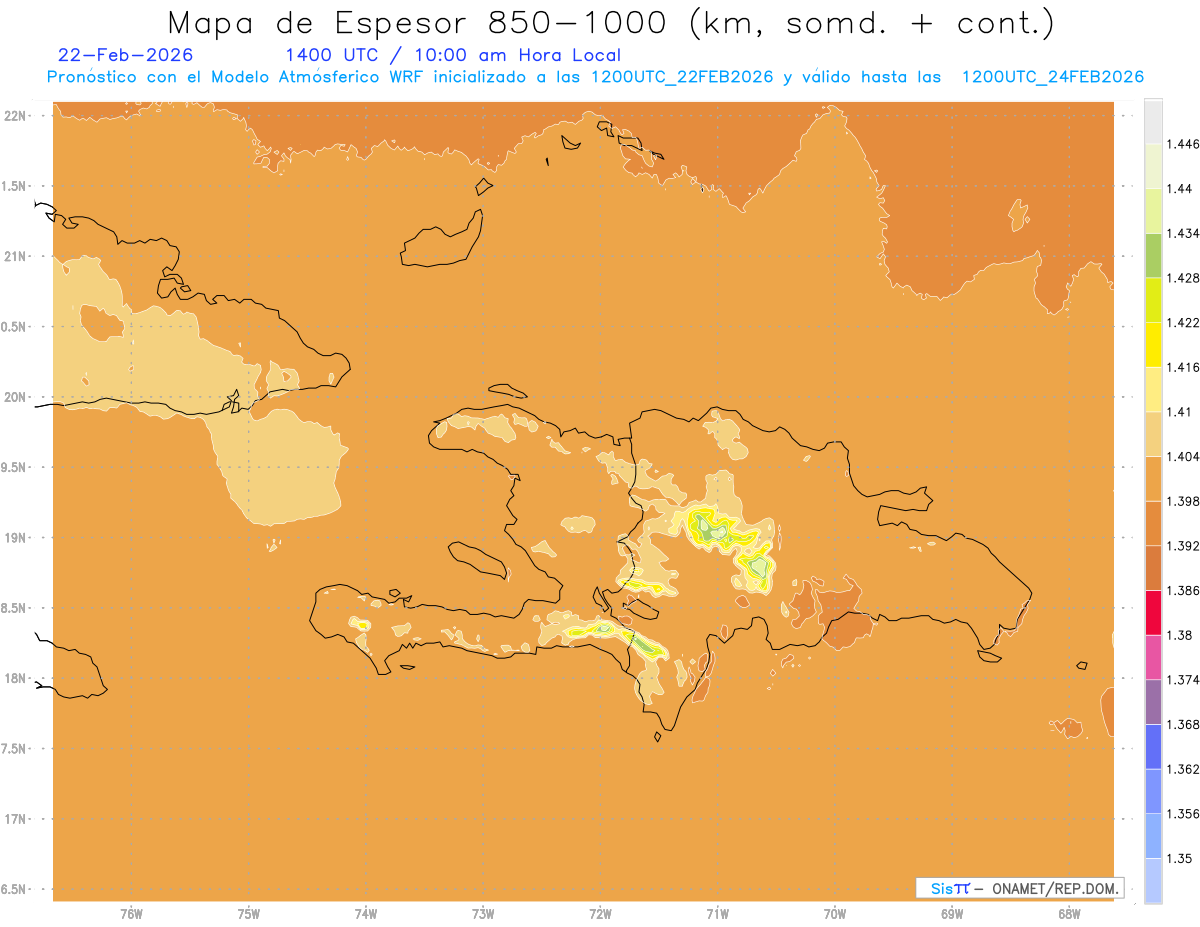Screen dimensions: 1200x927
Task: Click the '18N' latitude label
Action: tap(17, 678)
